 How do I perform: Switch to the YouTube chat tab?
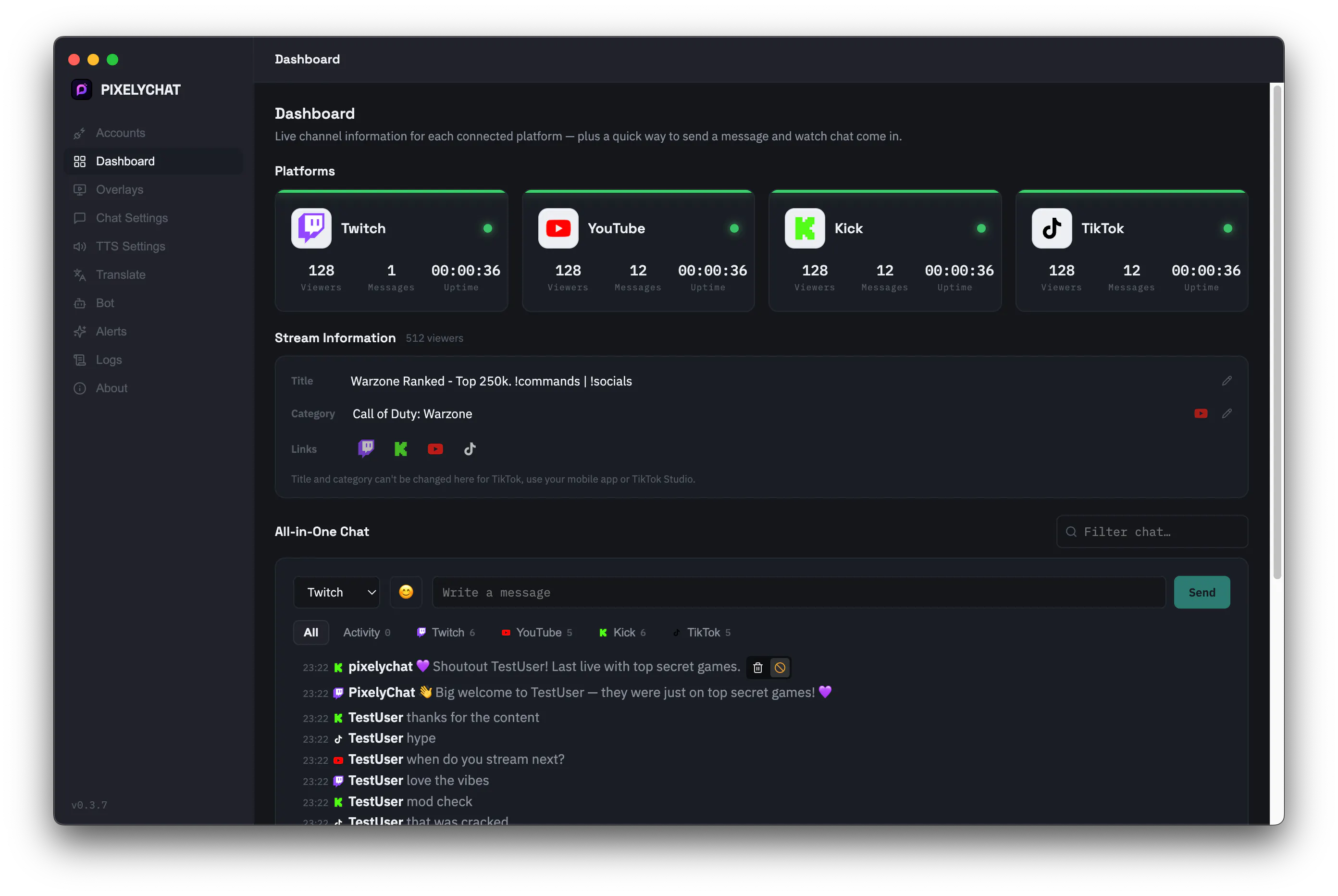click(x=536, y=633)
